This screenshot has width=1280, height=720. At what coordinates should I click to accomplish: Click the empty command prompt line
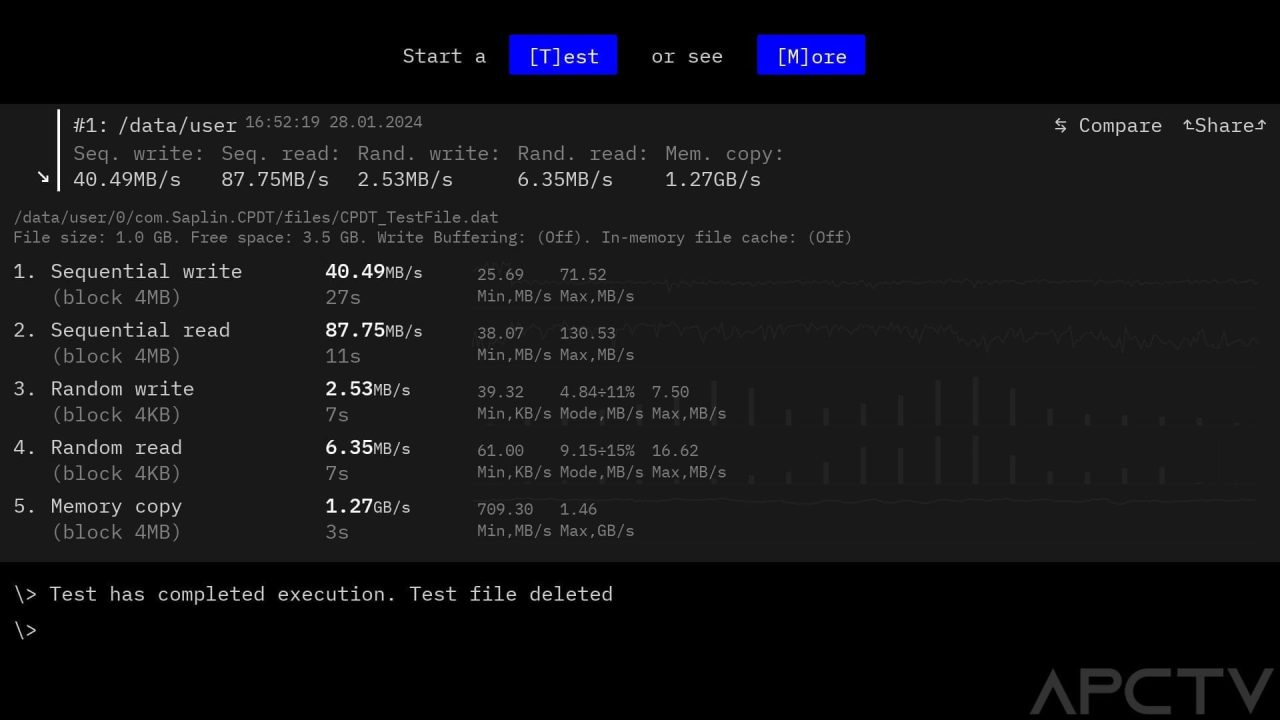(300, 630)
